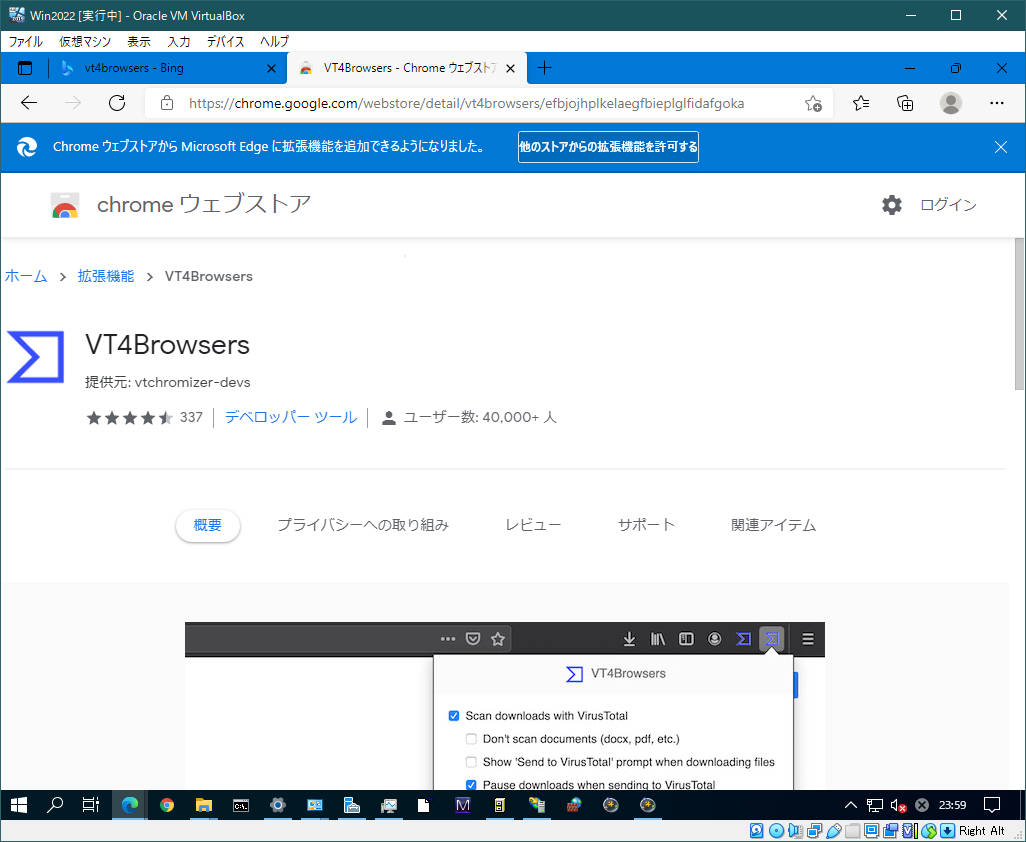Go back with the back arrow
The image size is (1026, 842).
tap(29, 103)
